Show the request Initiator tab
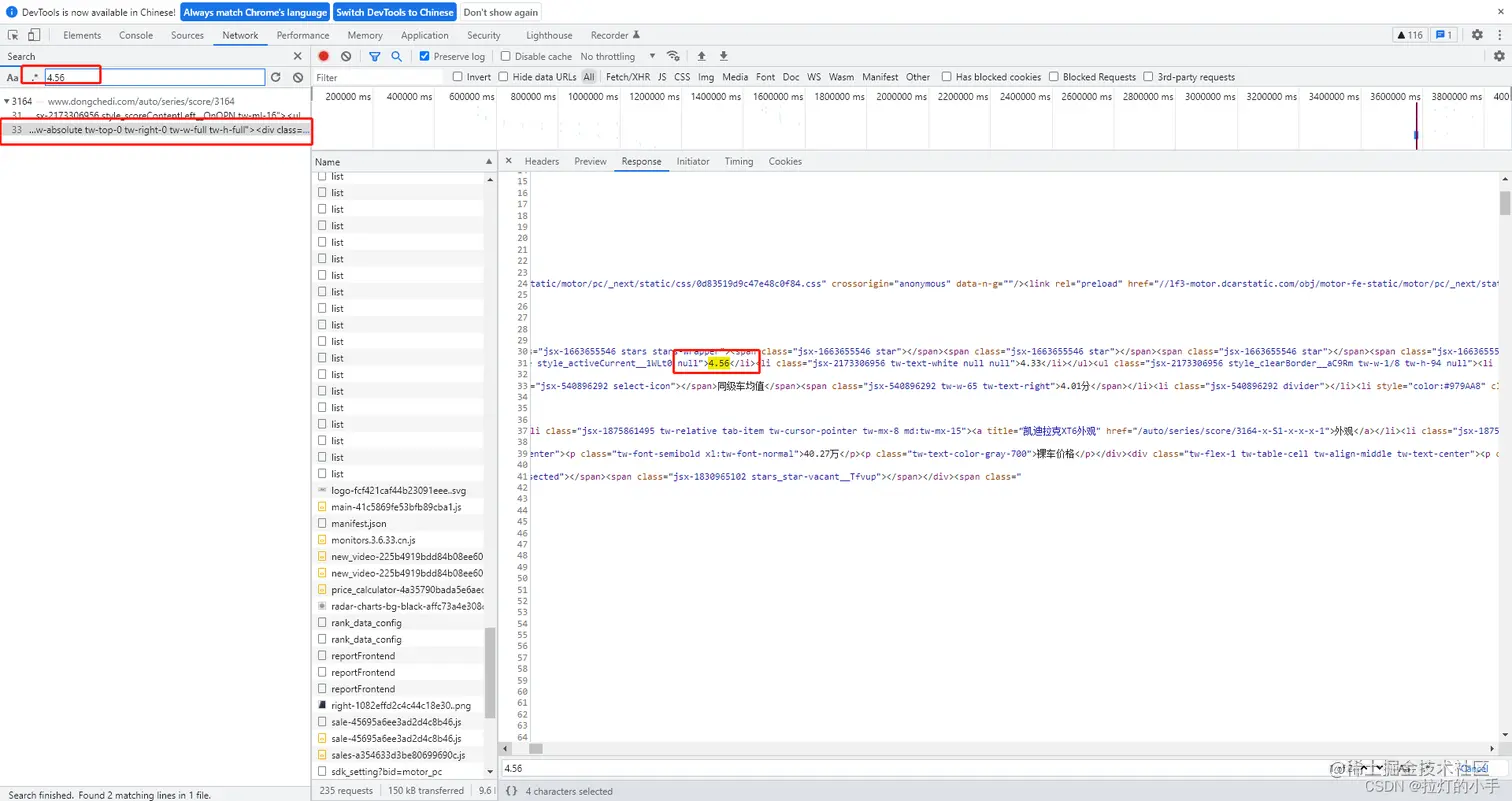 693,161
